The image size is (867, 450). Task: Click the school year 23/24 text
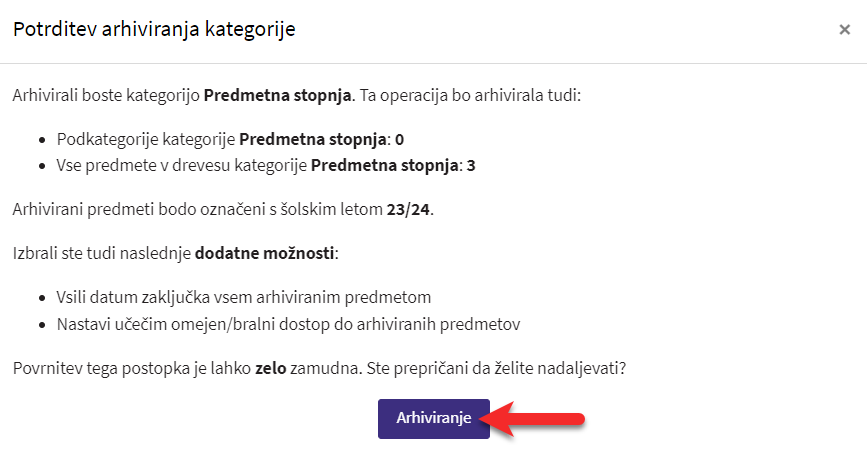408,210
